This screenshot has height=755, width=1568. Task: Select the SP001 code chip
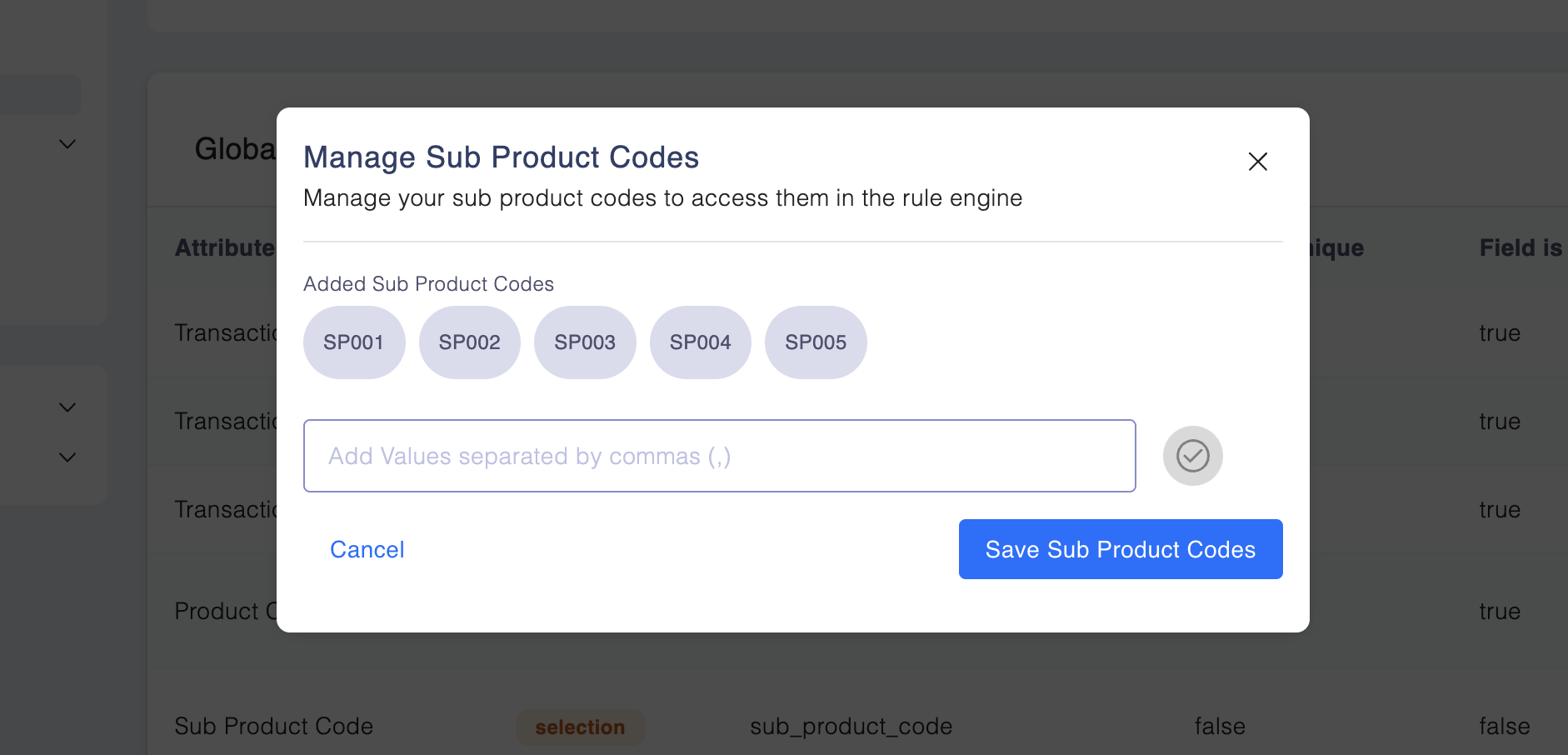click(354, 342)
